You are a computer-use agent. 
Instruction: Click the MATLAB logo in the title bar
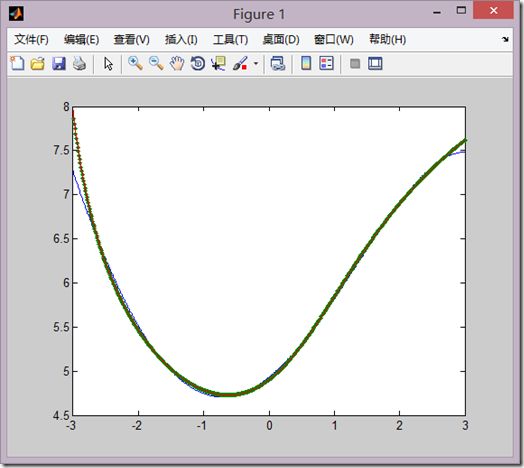[16, 14]
